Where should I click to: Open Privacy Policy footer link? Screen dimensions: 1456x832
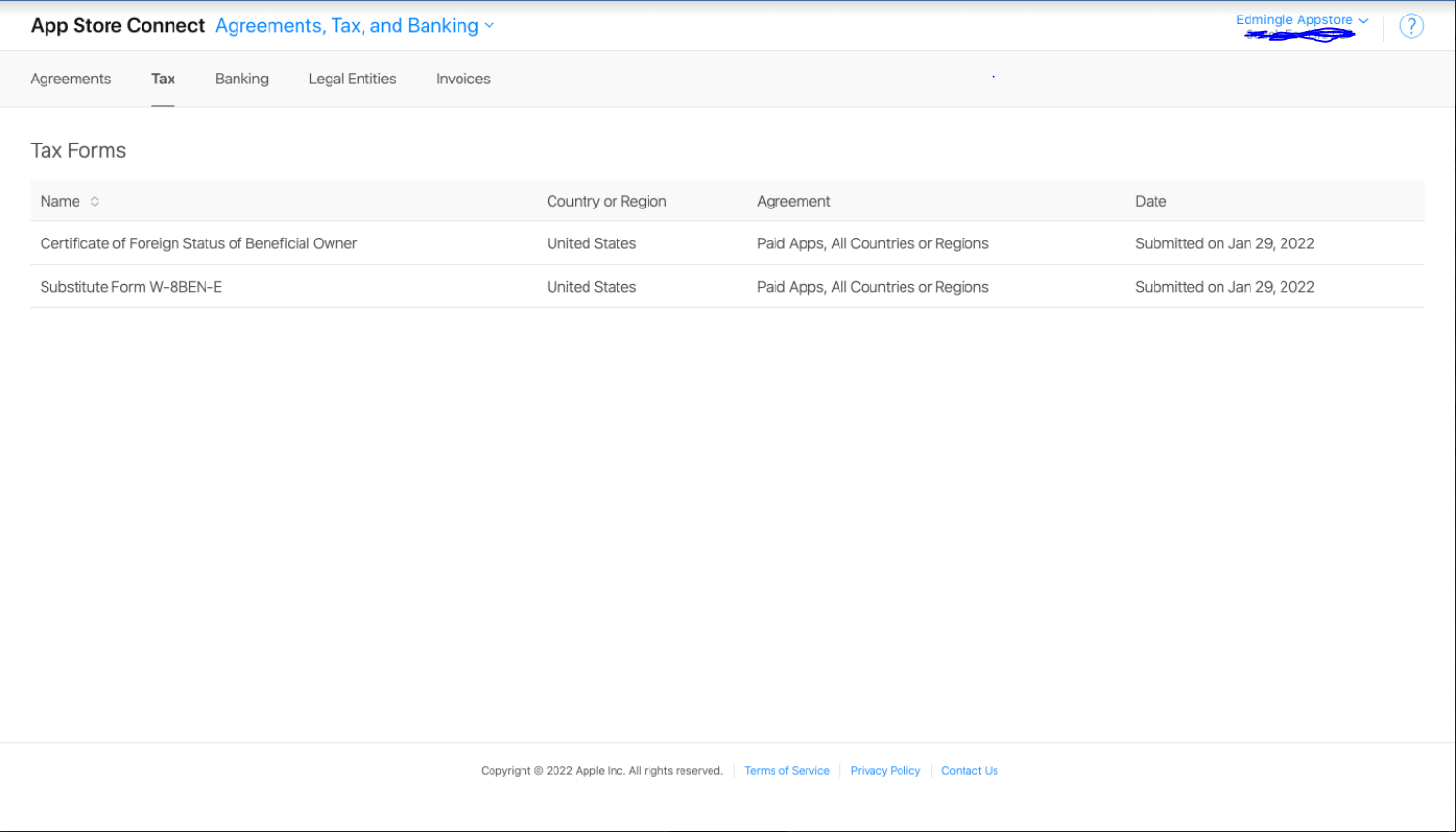click(884, 771)
